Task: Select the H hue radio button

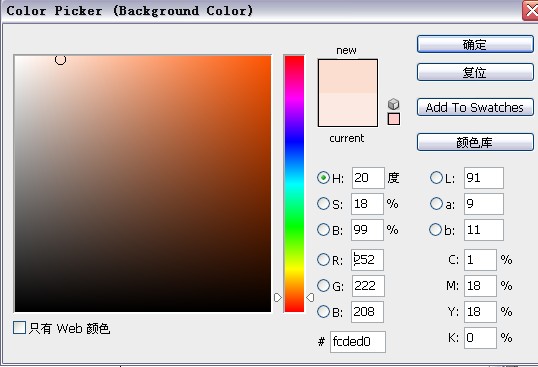Action: pos(323,178)
